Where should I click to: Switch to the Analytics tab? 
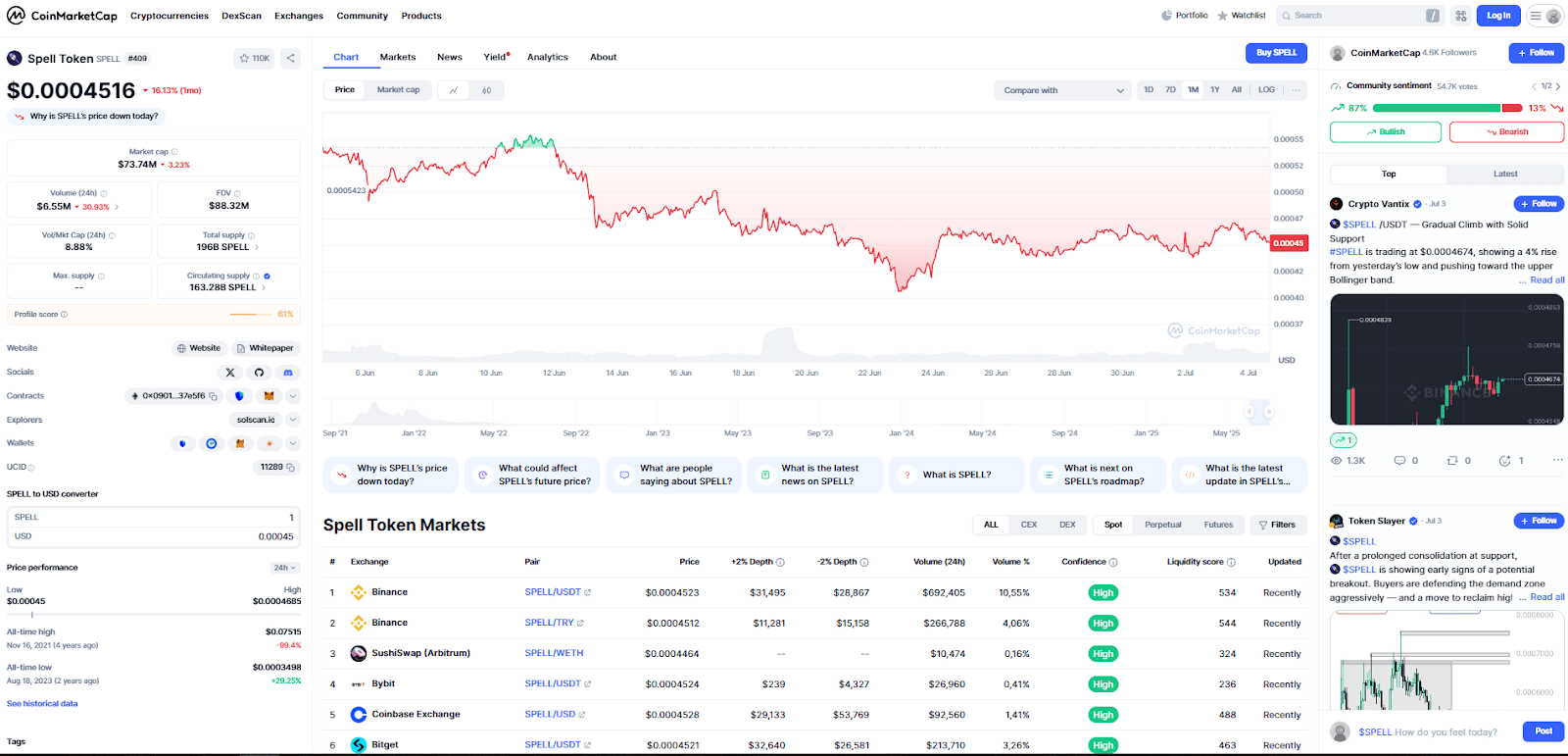coord(548,57)
